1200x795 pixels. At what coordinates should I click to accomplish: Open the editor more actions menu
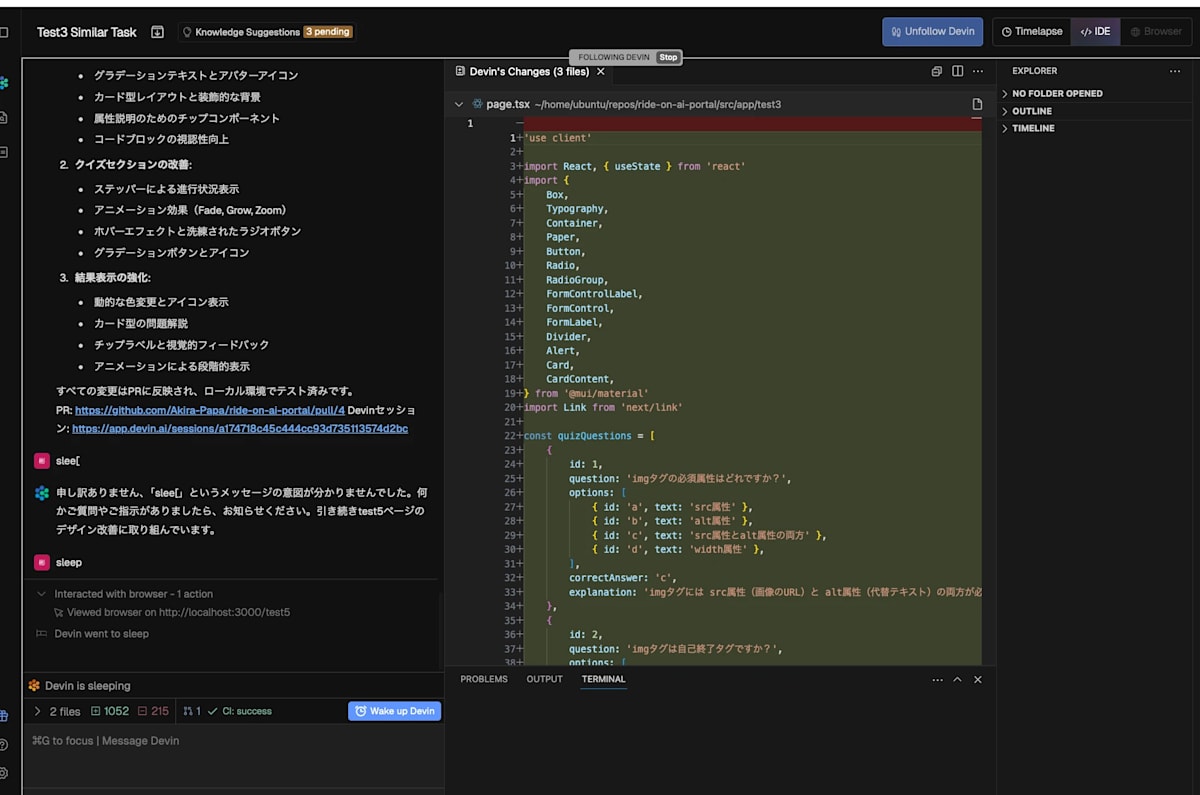[979, 71]
